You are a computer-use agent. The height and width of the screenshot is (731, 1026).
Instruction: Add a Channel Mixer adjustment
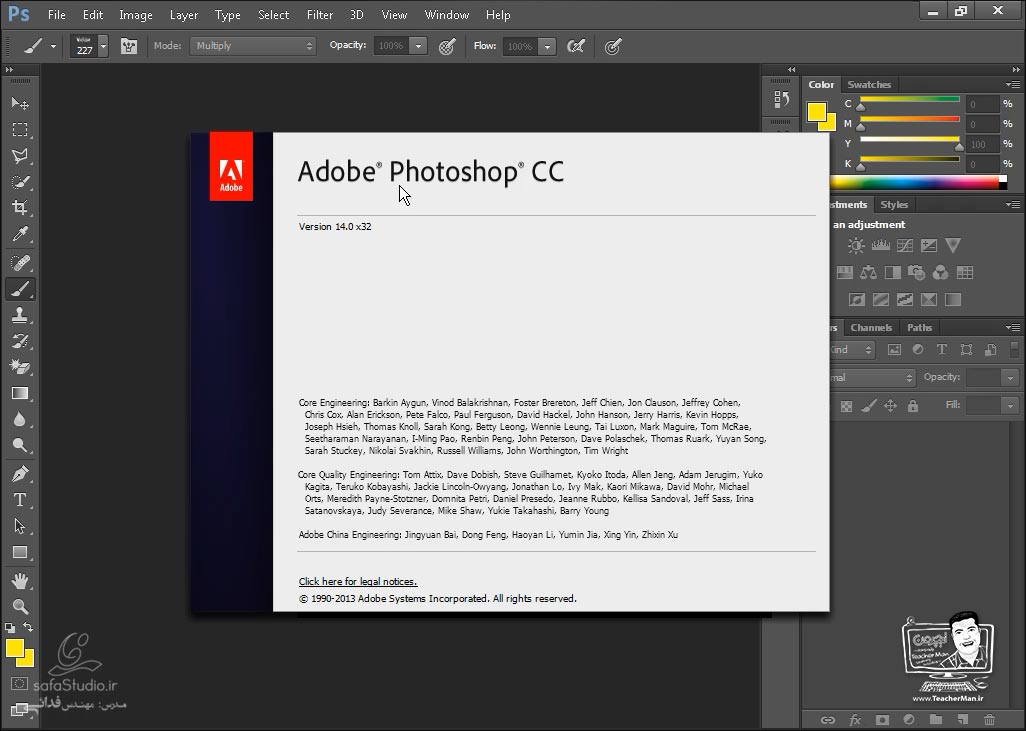pyautogui.click(x=940, y=272)
